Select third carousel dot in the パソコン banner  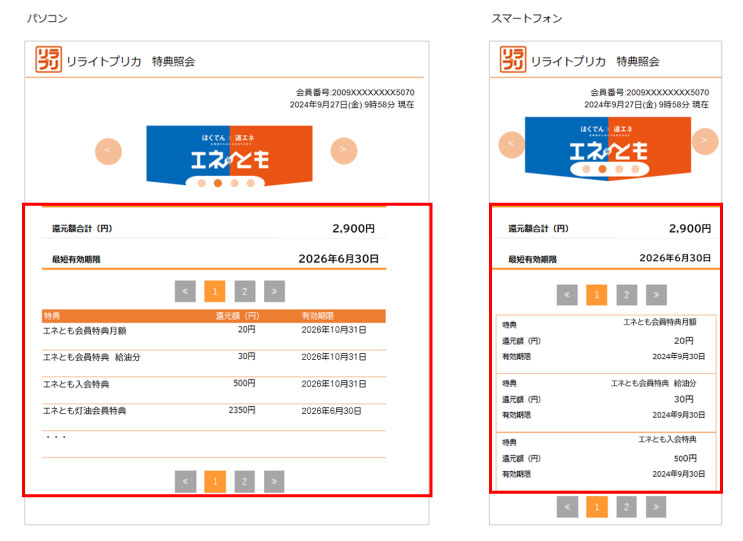(235, 183)
